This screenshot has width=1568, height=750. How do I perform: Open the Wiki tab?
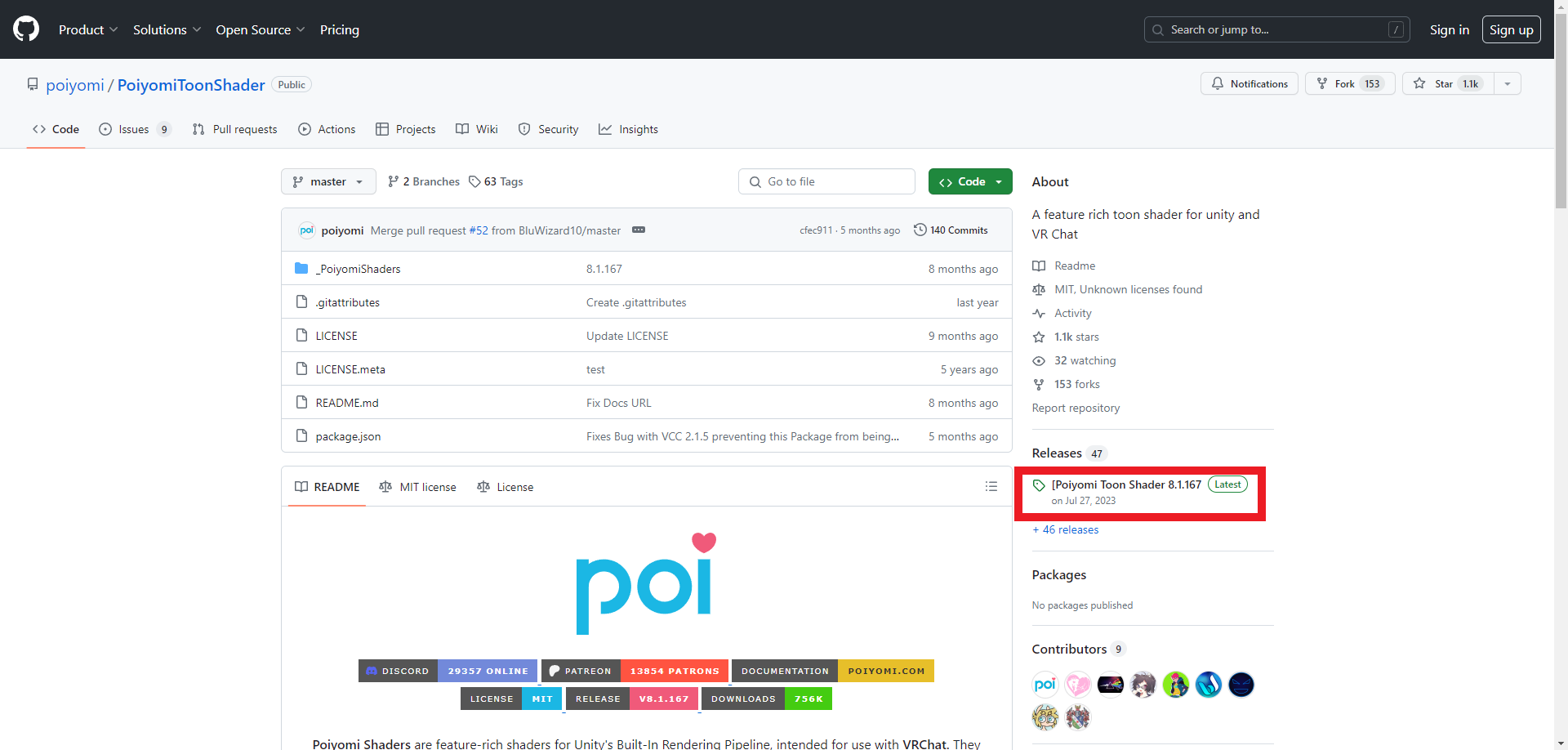click(477, 129)
